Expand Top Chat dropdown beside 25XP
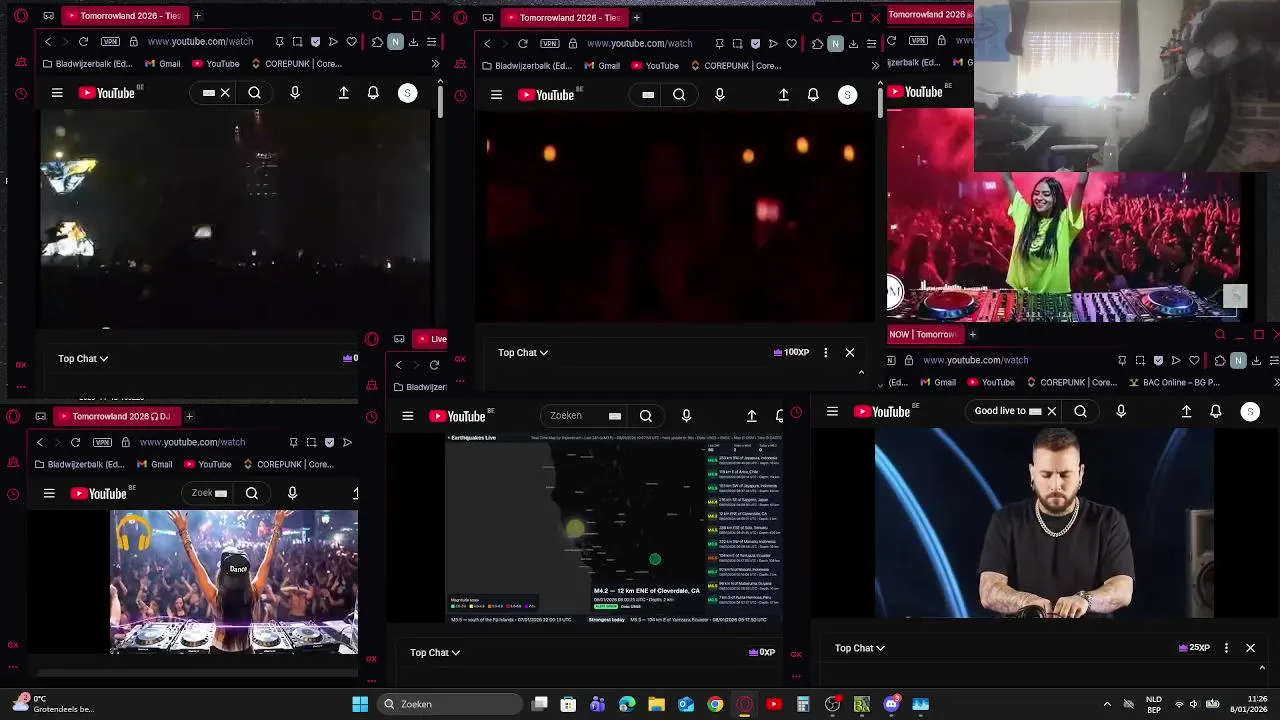Screen dimensions: 1280x720 pyautogui.click(x=860, y=648)
